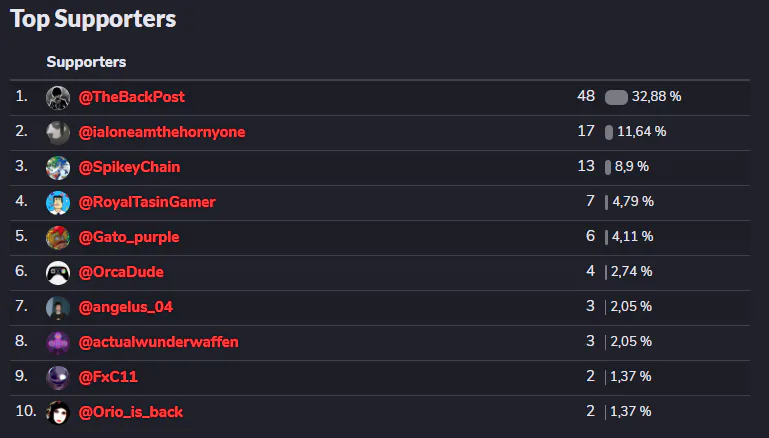
Task: Click @Gato_purple's avatar icon
Action: click(x=57, y=237)
